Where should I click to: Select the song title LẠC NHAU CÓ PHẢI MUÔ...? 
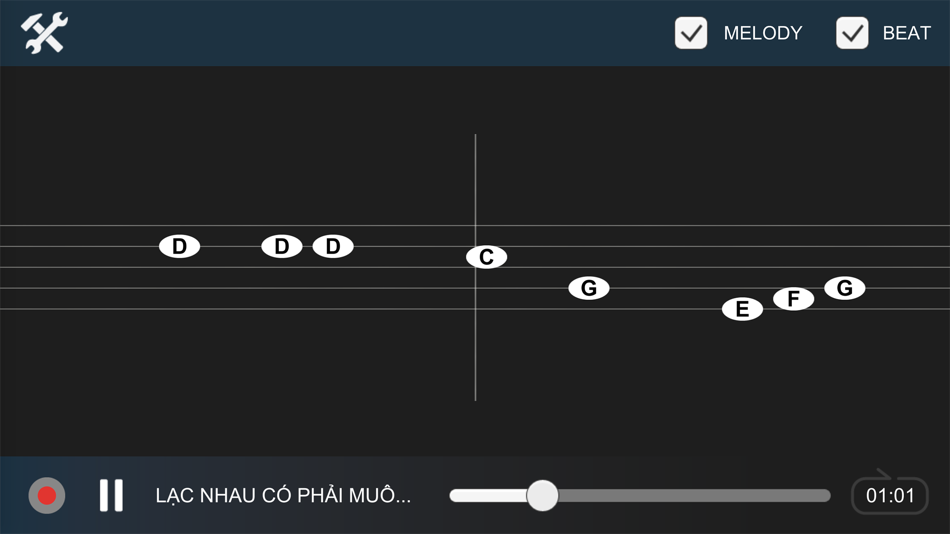(283, 495)
